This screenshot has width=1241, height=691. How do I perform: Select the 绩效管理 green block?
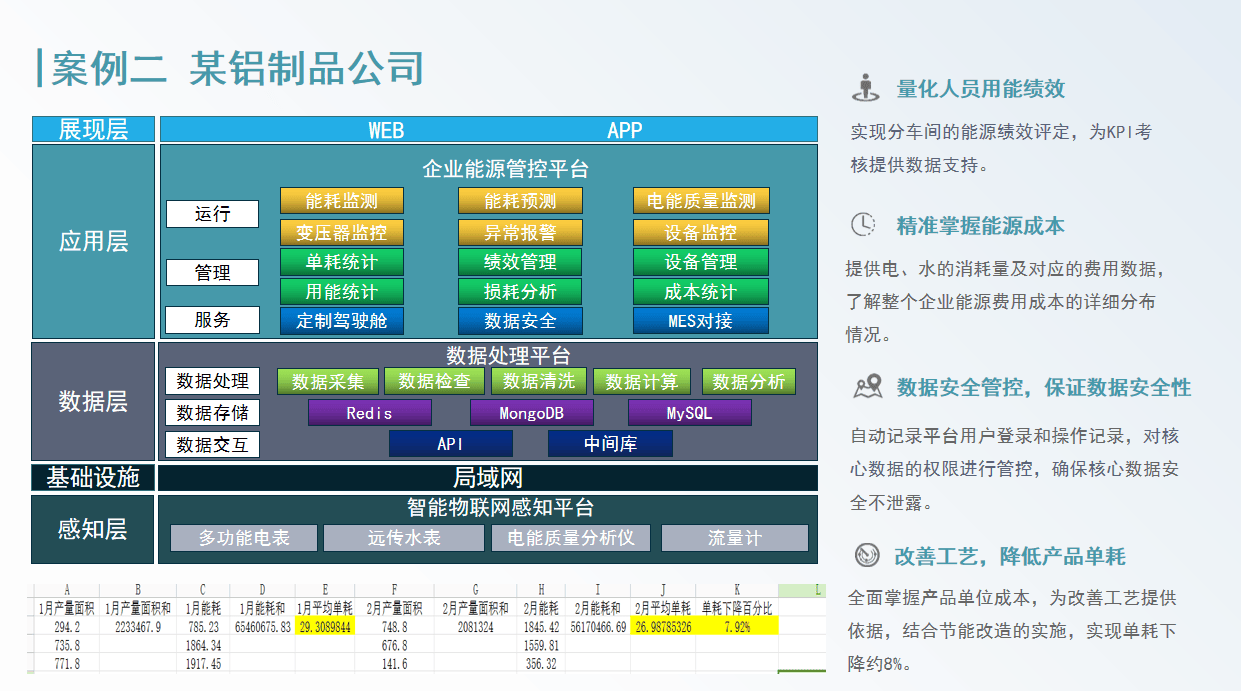coord(520,262)
